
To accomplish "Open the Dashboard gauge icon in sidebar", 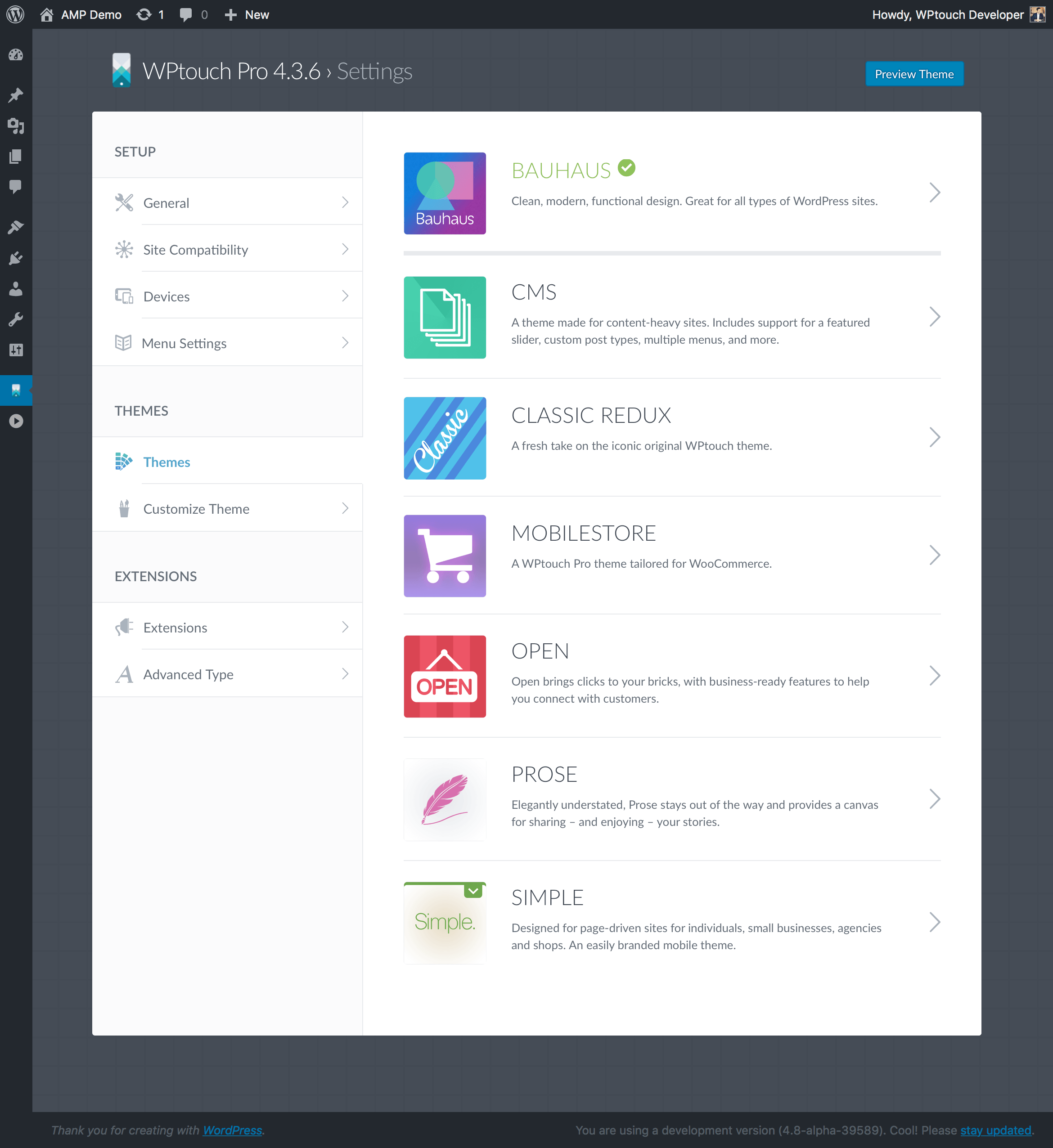I will tap(16, 55).
